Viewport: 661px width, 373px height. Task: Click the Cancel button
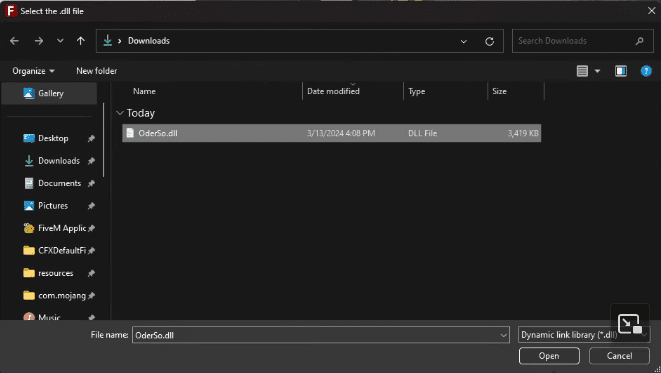(619, 356)
